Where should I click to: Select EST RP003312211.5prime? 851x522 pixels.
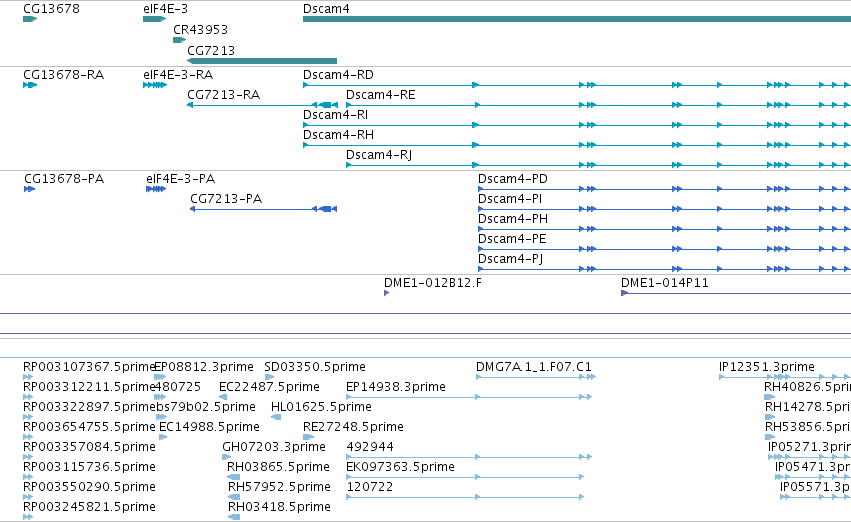(x=89, y=387)
